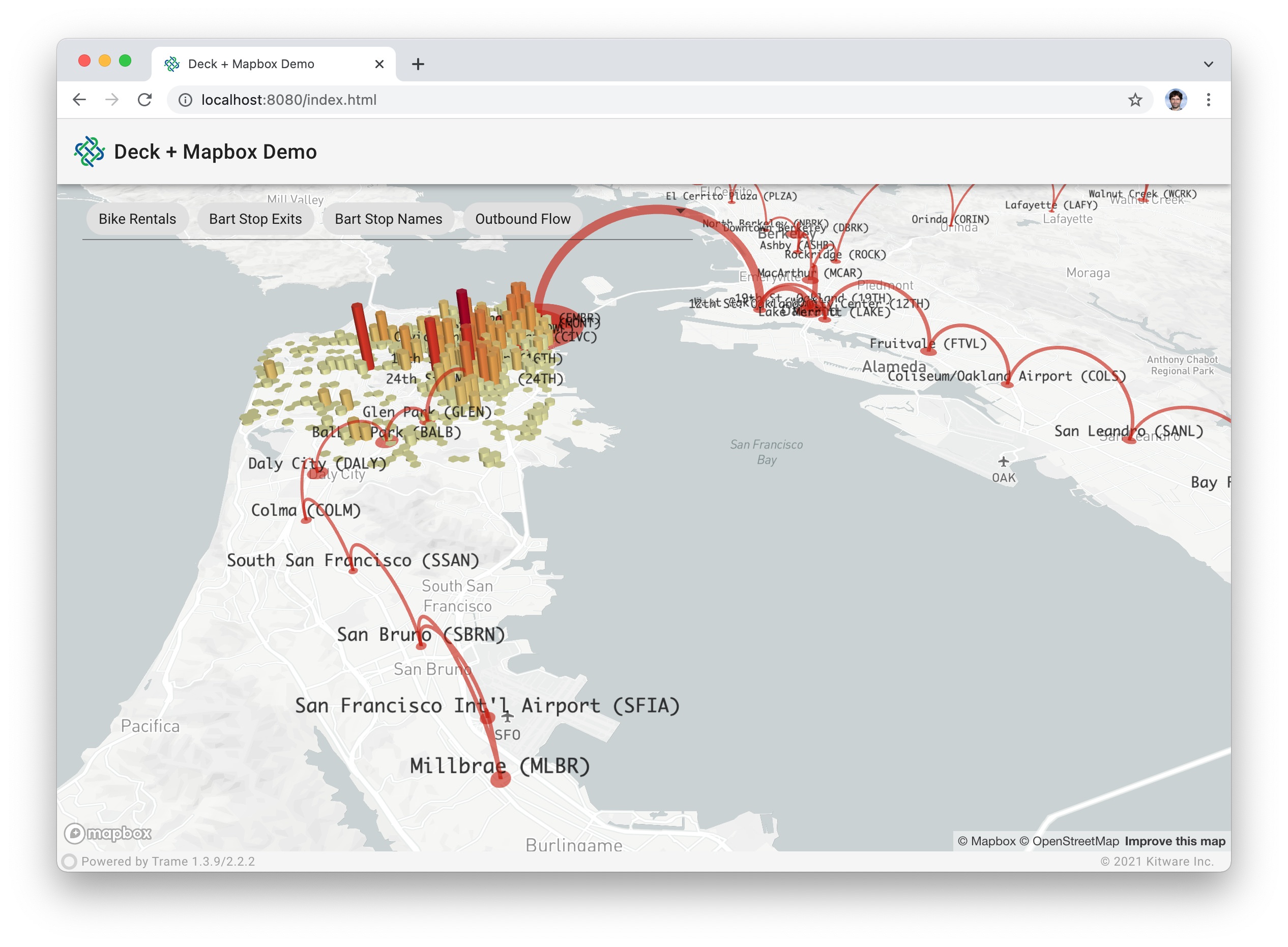Viewport: 1288px width, 947px height.
Task: Close the Deck + Mapbox Demo tab
Action: click(379, 64)
